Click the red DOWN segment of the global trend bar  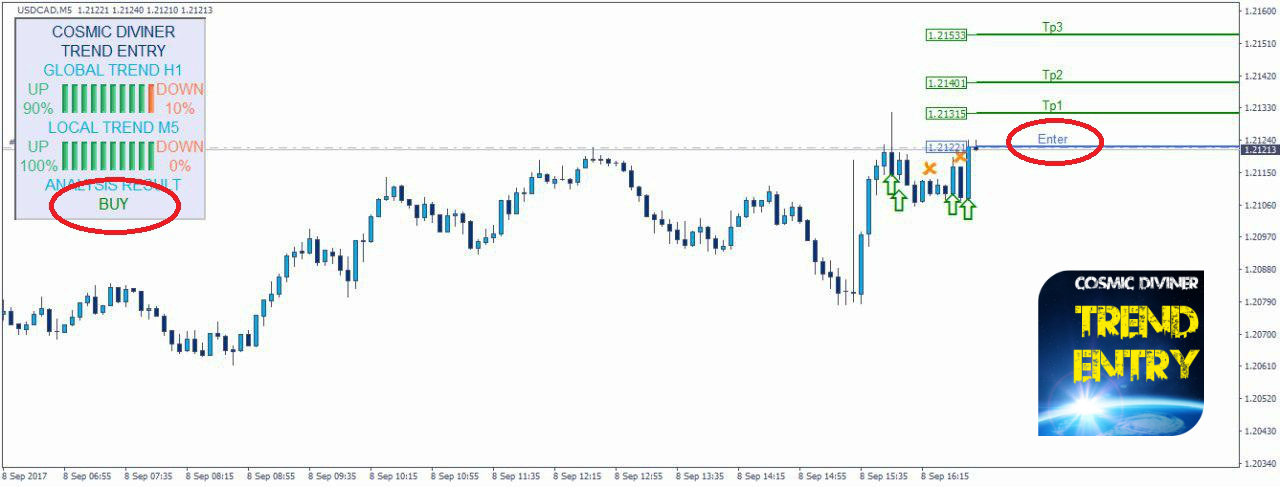[150, 98]
